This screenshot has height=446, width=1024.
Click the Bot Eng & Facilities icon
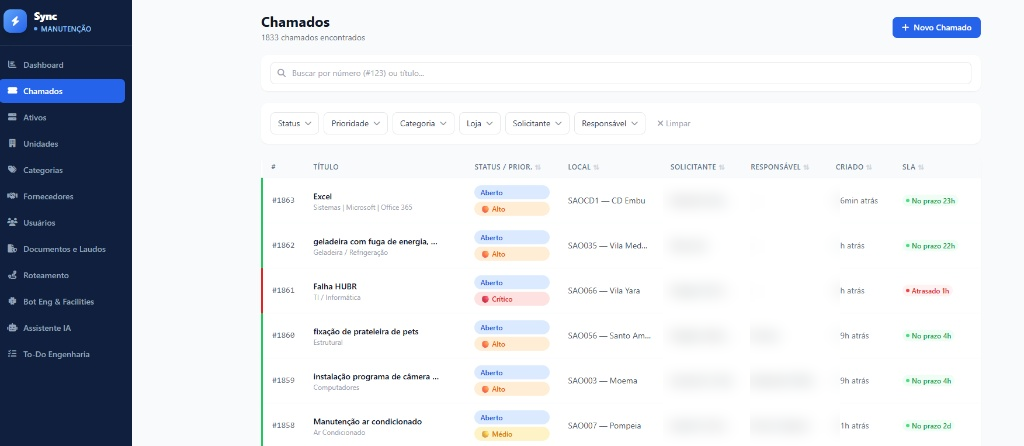coord(12,302)
